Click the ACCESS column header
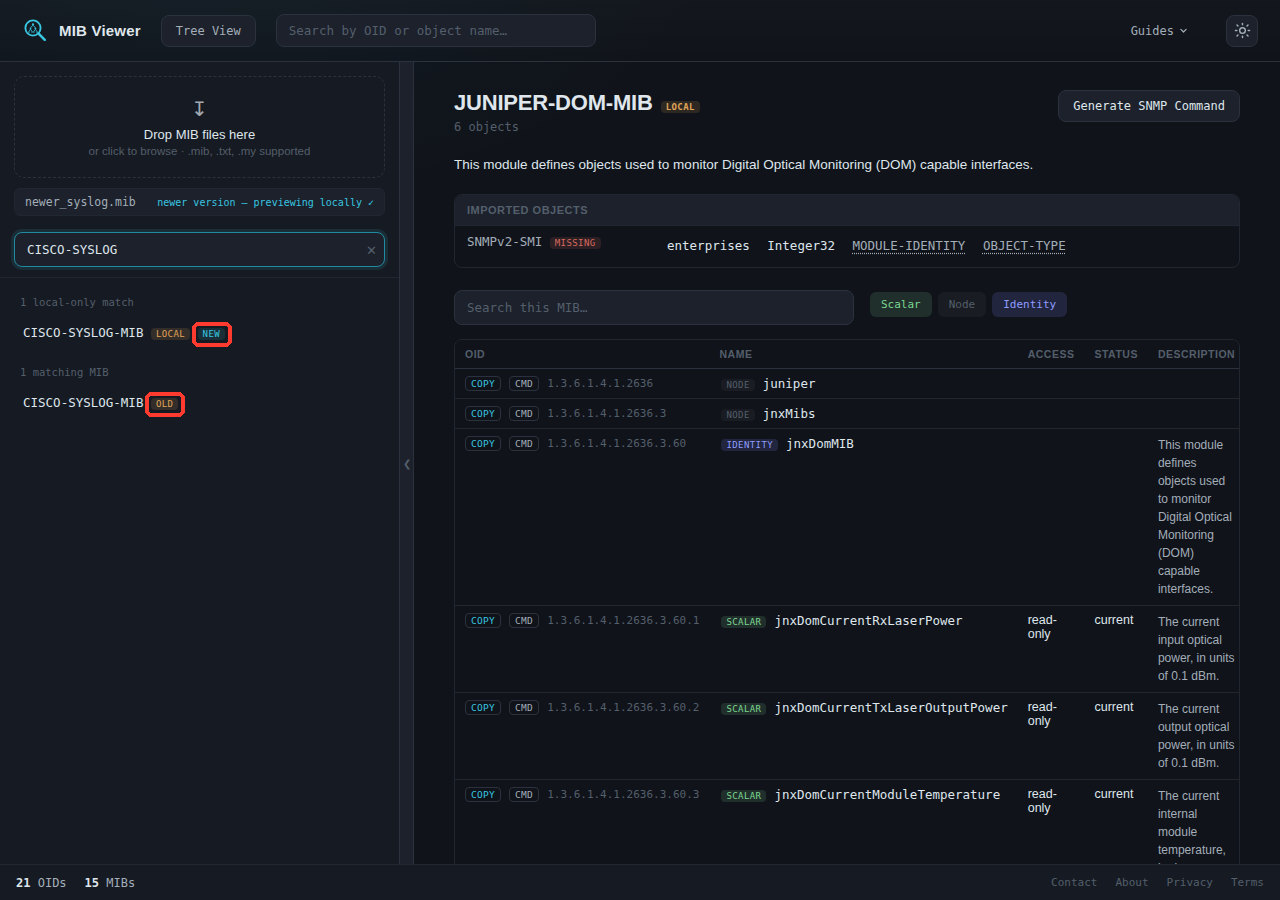 coord(1051,354)
